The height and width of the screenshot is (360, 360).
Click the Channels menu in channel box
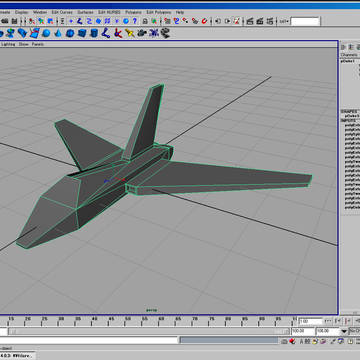[349, 55]
